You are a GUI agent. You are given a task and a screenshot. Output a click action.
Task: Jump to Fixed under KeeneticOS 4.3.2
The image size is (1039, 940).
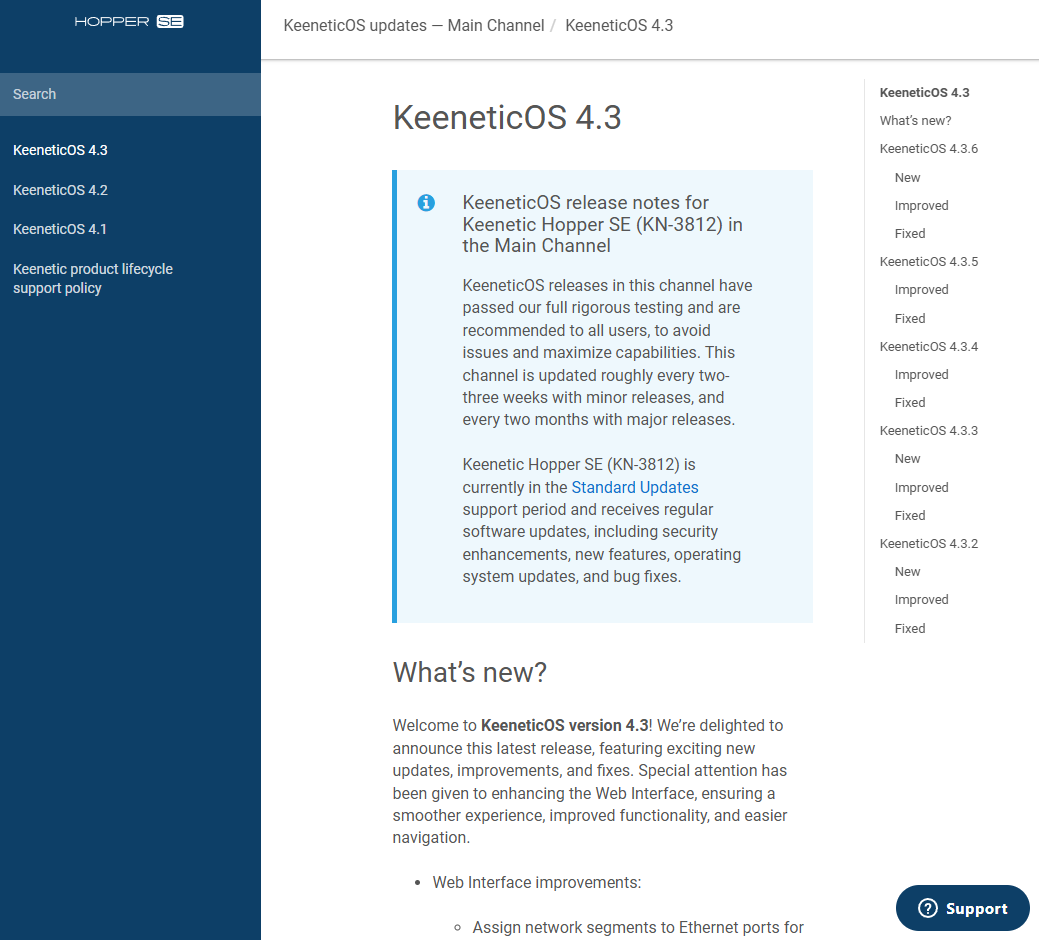click(910, 628)
